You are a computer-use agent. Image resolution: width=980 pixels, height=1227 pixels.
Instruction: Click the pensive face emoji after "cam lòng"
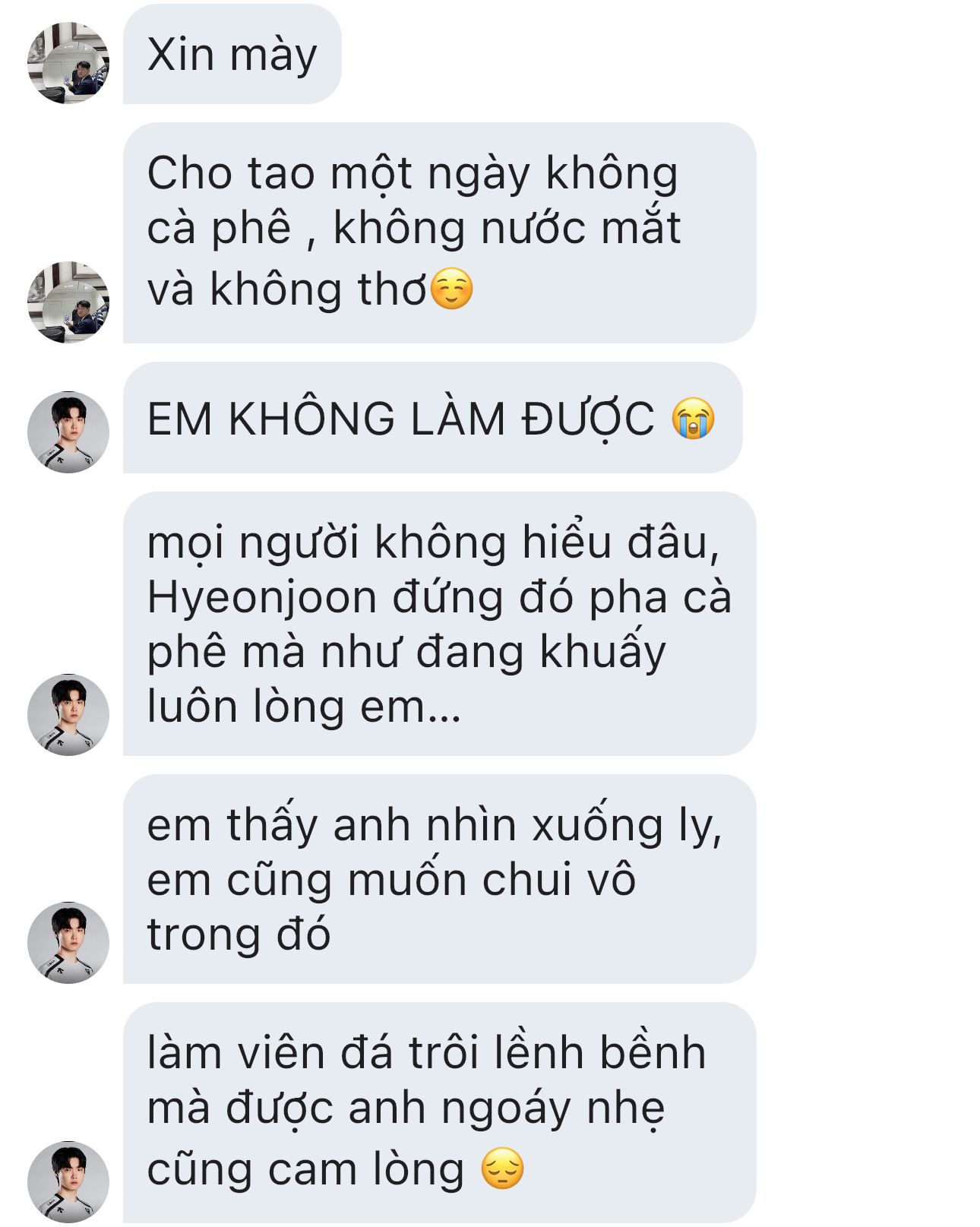[503, 1168]
